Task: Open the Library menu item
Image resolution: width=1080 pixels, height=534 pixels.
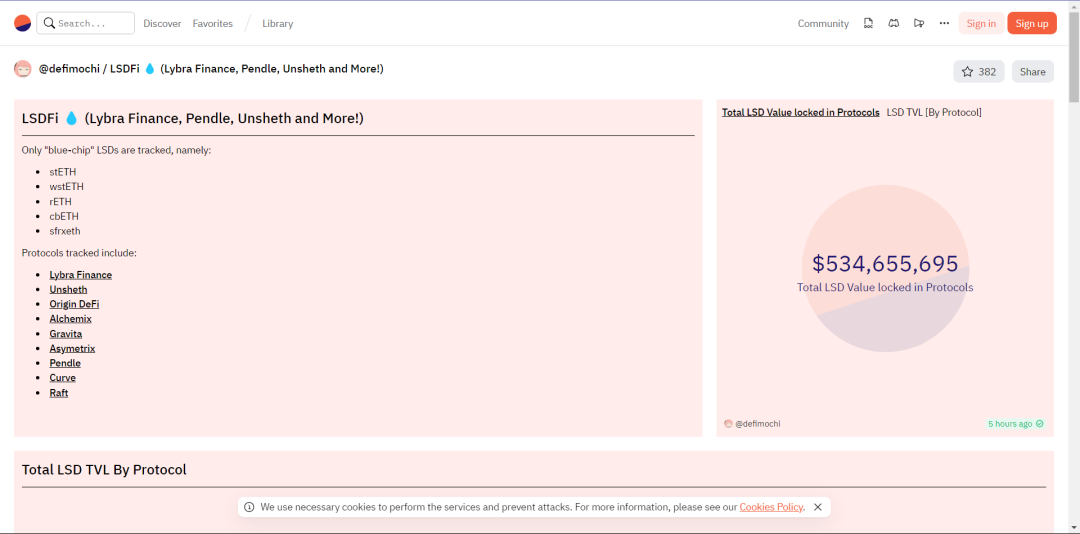Action: pyautogui.click(x=278, y=23)
